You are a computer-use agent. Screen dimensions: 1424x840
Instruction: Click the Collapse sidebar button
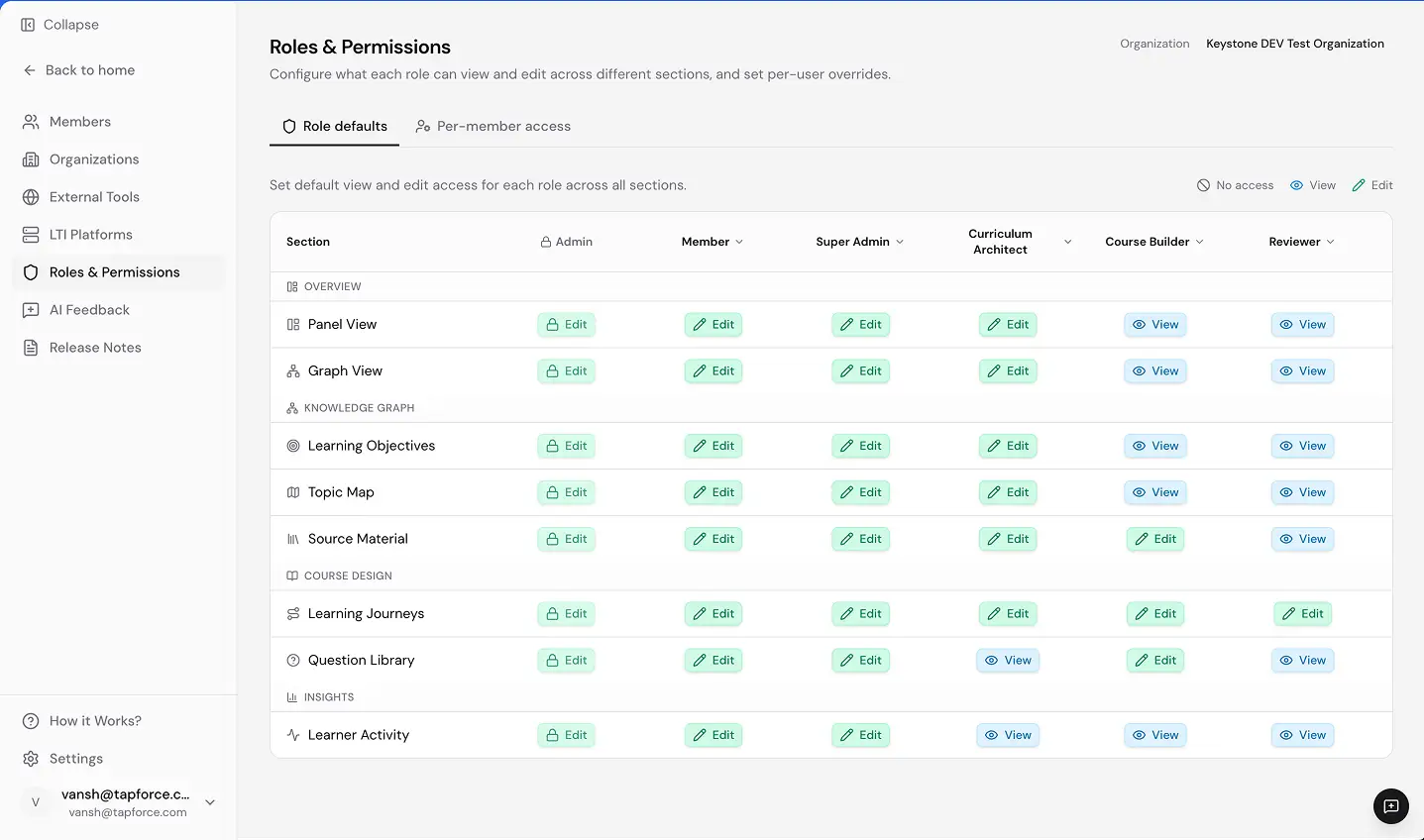tap(60, 25)
